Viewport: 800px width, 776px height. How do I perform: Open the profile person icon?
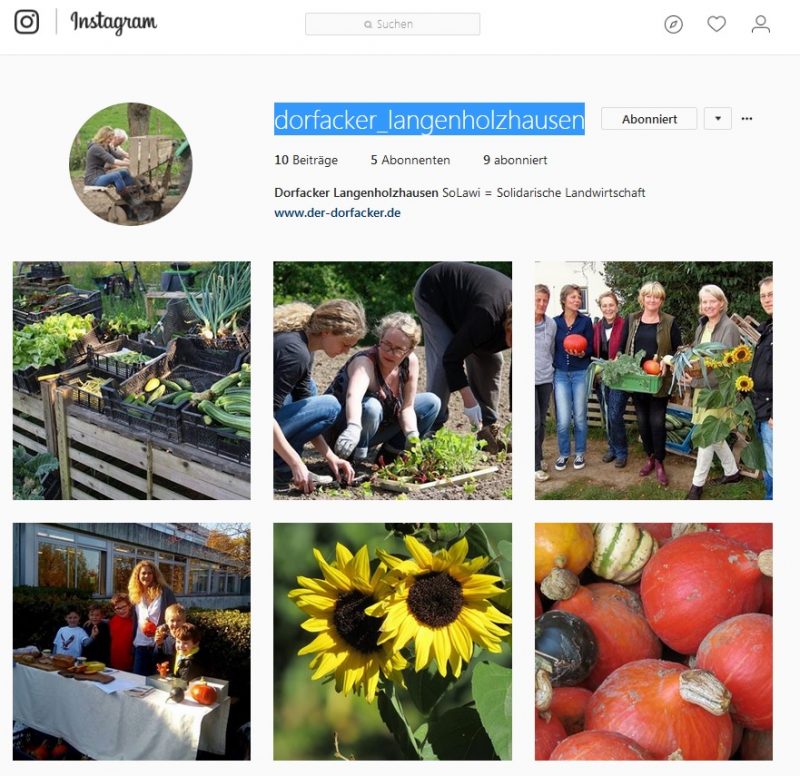pyautogui.click(x=761, y=24)
